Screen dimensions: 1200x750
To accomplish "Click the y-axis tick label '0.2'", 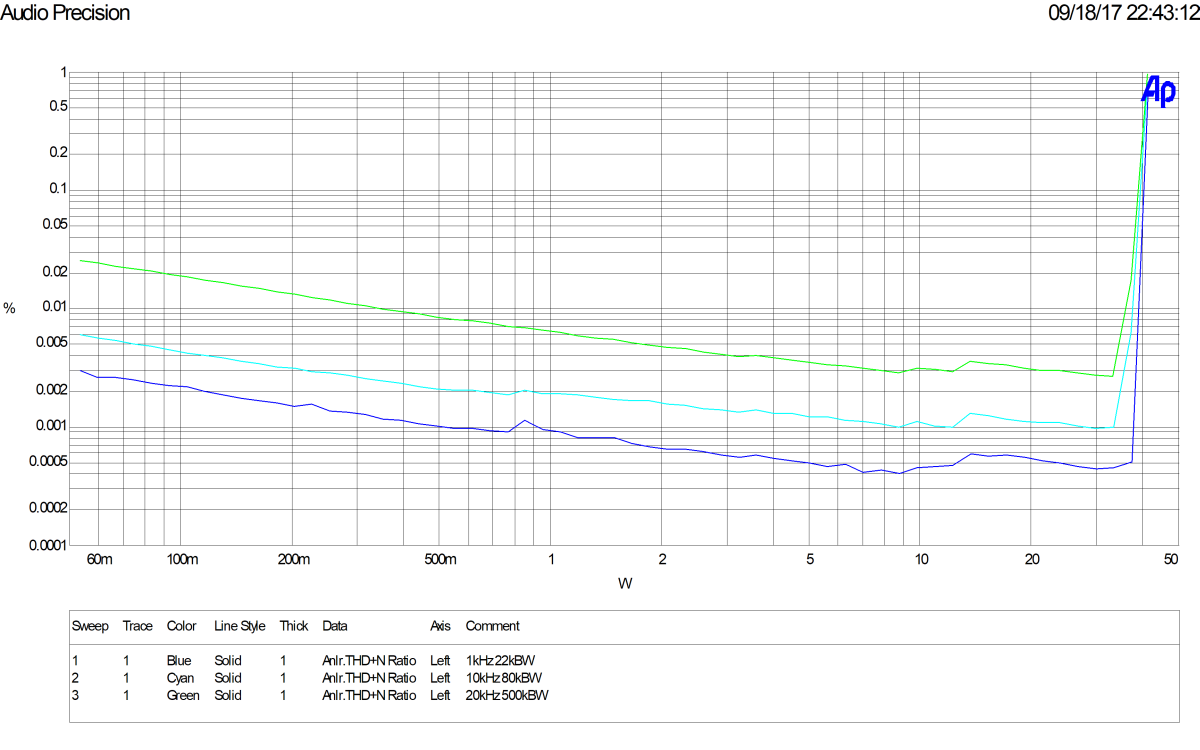I will pyautogui.click(x=56, y=153).
